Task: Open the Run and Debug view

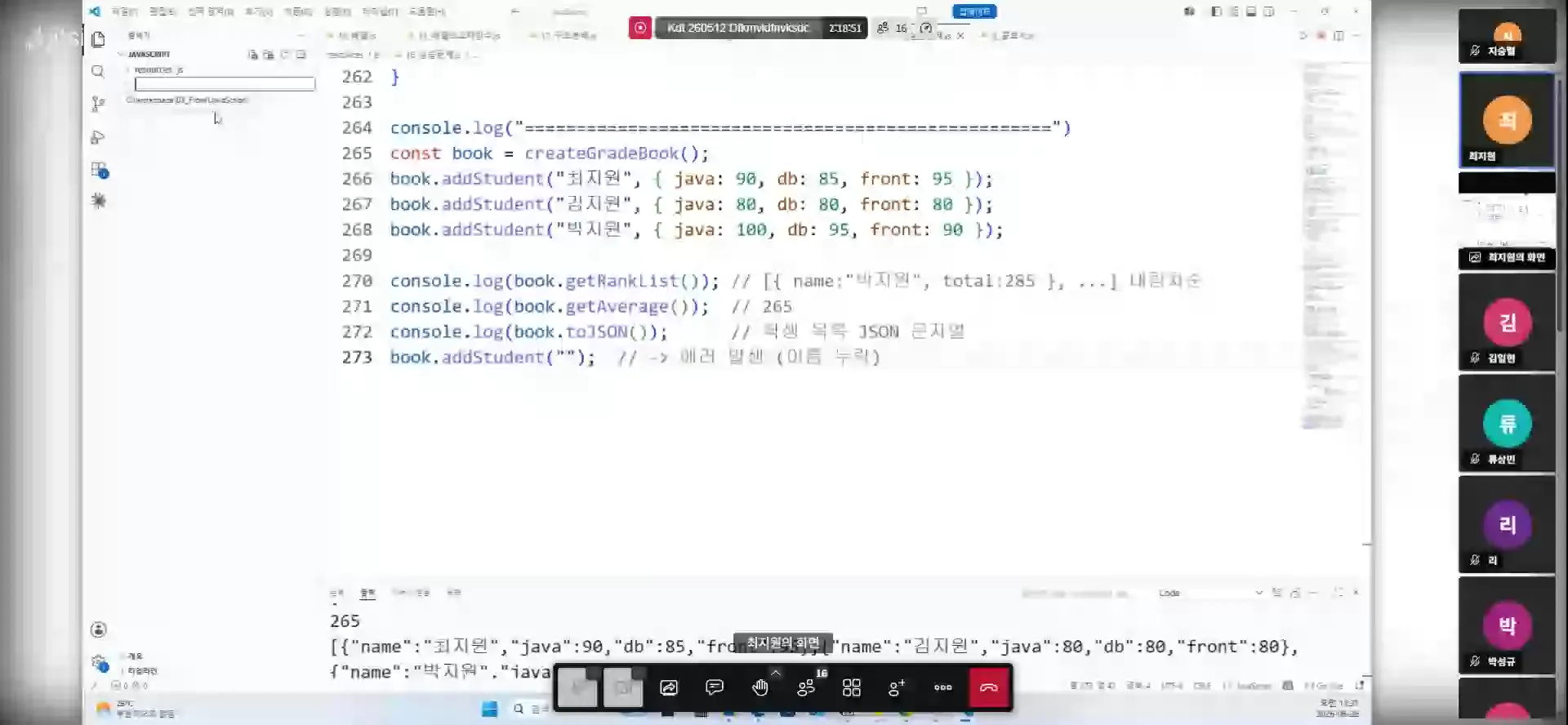Action: tap(98, 137)
